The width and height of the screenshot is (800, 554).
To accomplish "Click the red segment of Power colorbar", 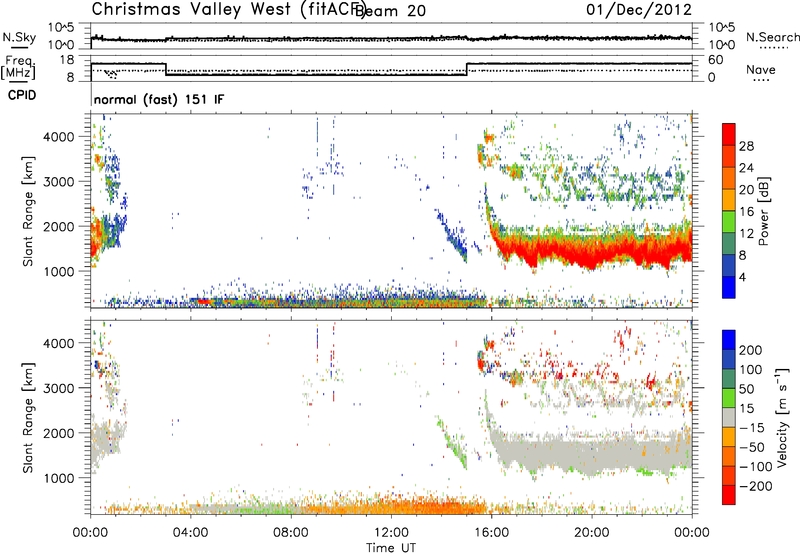I will tap(729, 134).
